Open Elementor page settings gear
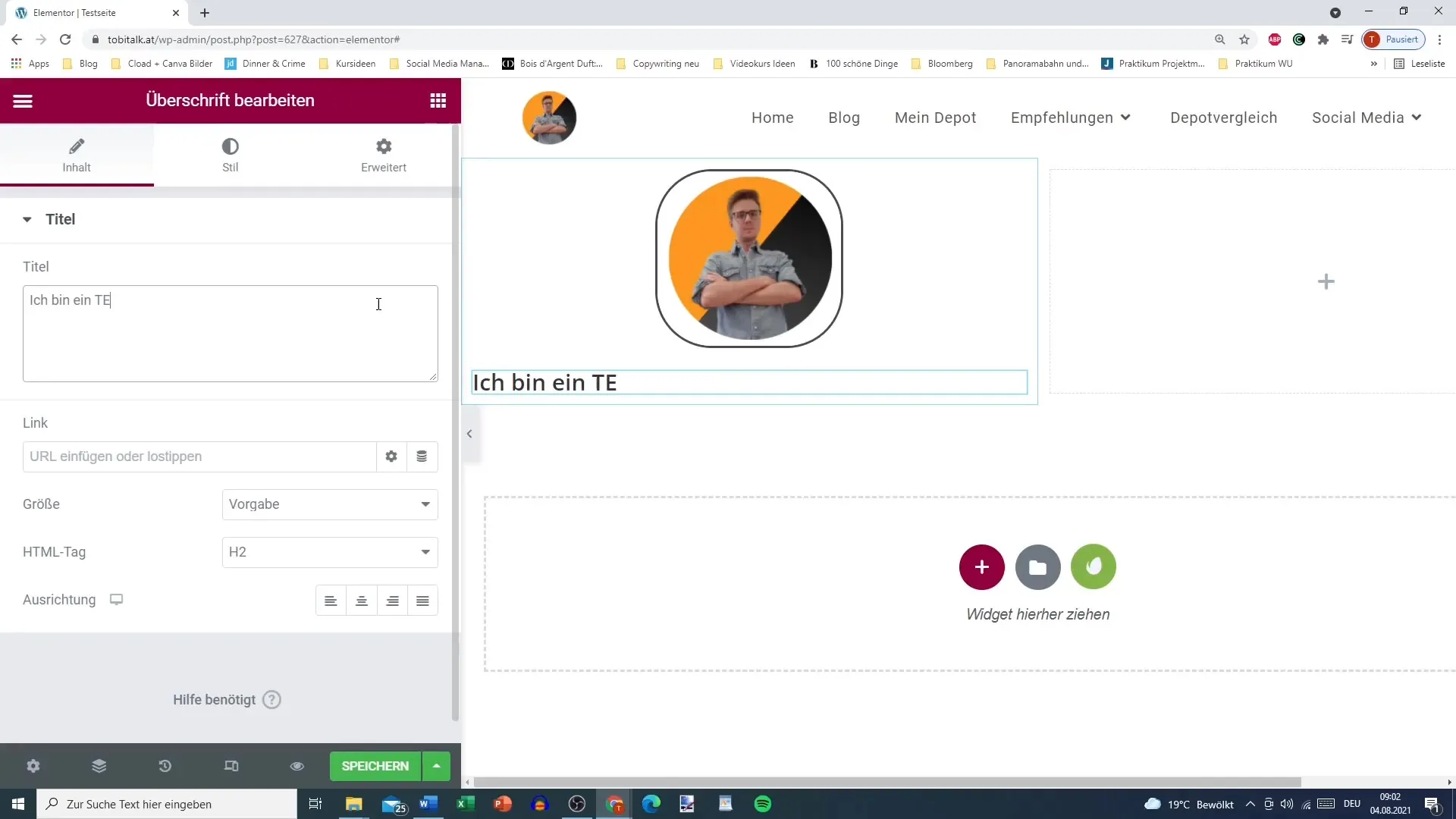This screenshot has width=1456, height=819. tap(33, 766)
